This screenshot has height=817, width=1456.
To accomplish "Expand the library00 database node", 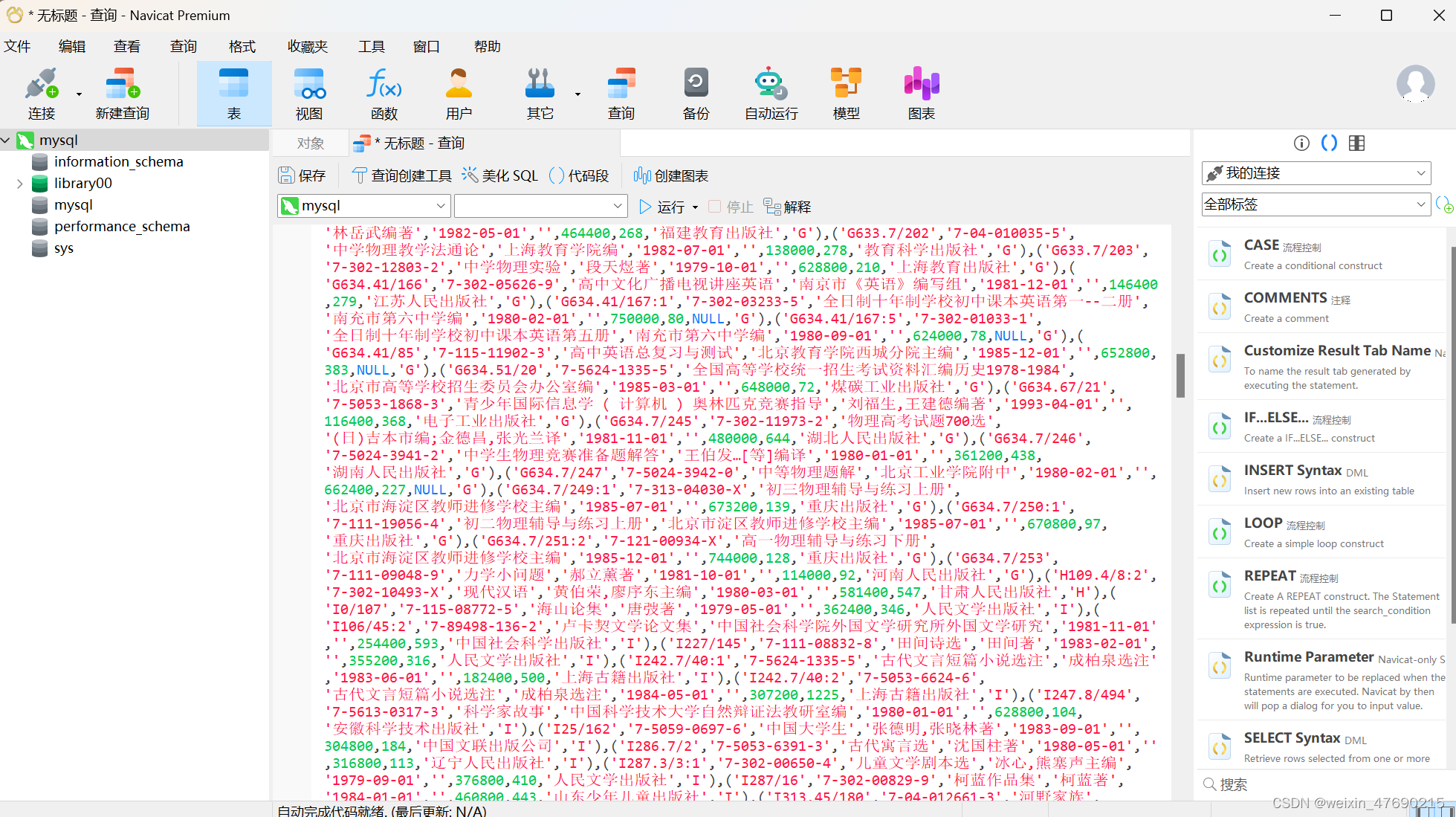I will tap(20, 184).
